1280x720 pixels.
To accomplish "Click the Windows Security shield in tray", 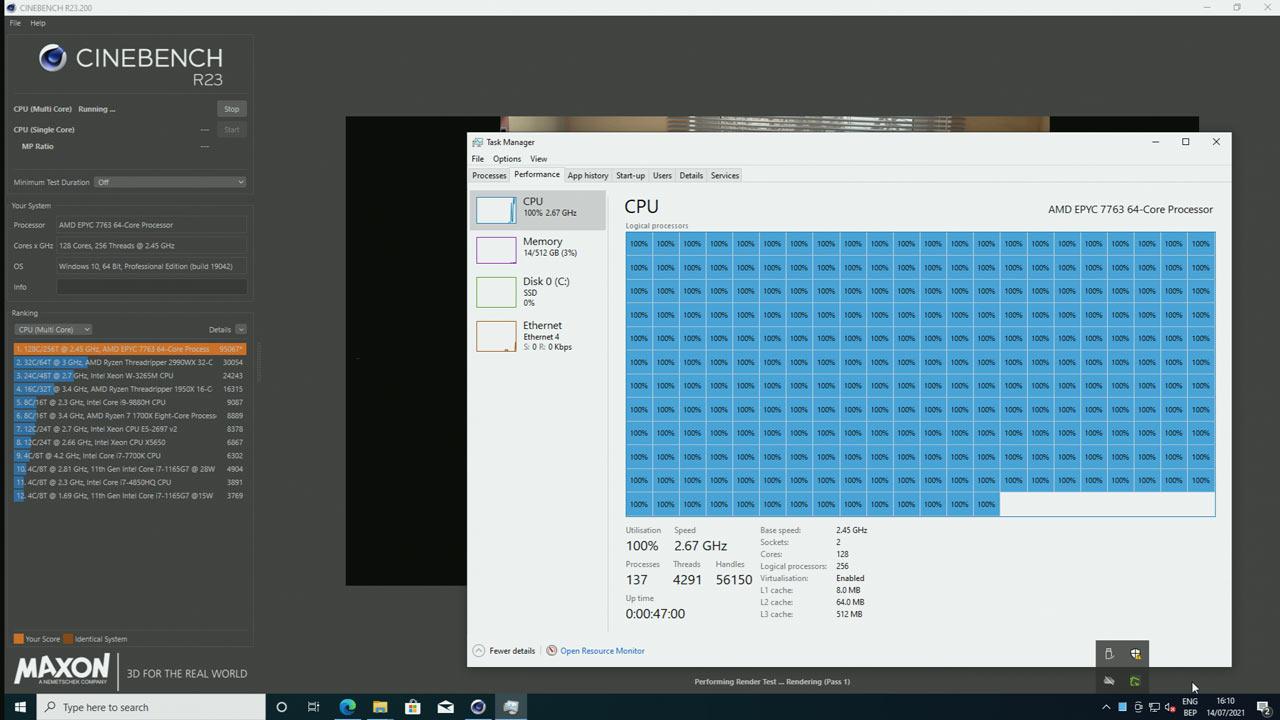I will (1136, 654).
